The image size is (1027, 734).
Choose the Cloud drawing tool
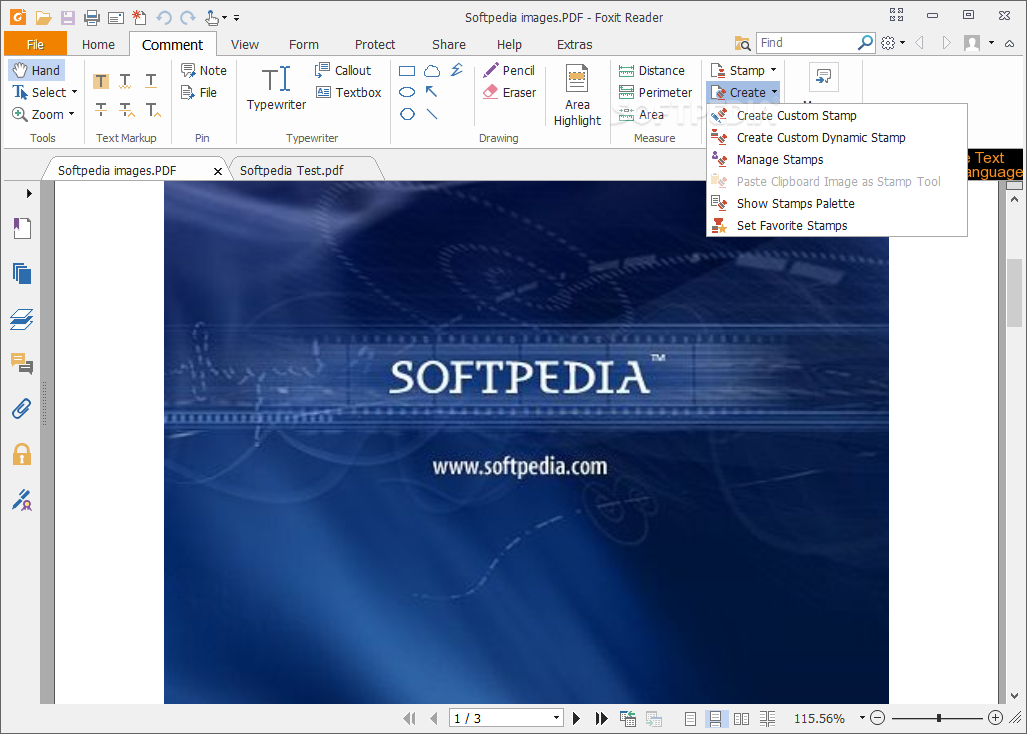432,71
